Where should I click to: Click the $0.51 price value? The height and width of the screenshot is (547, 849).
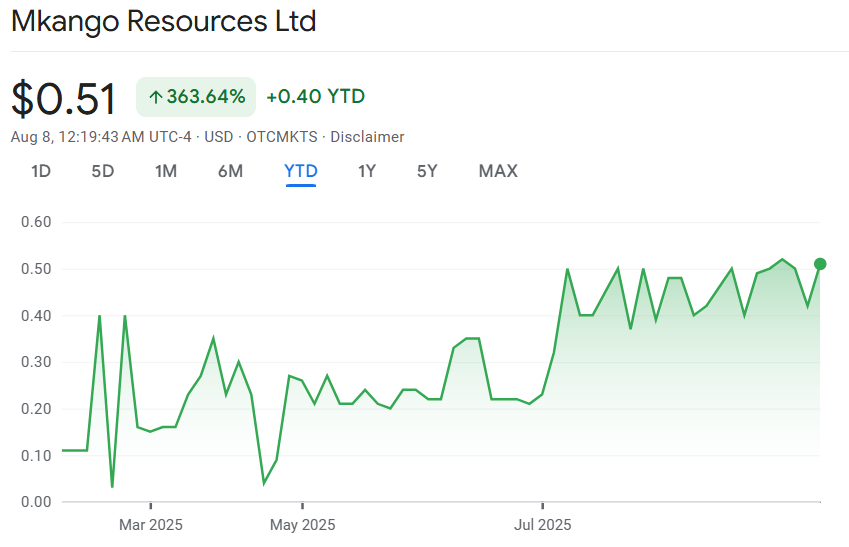(64, 98)
